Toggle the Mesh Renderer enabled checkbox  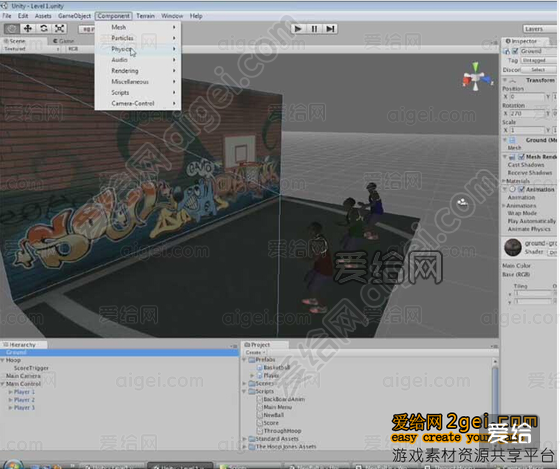pyautogui.click(x=521, y=157)
